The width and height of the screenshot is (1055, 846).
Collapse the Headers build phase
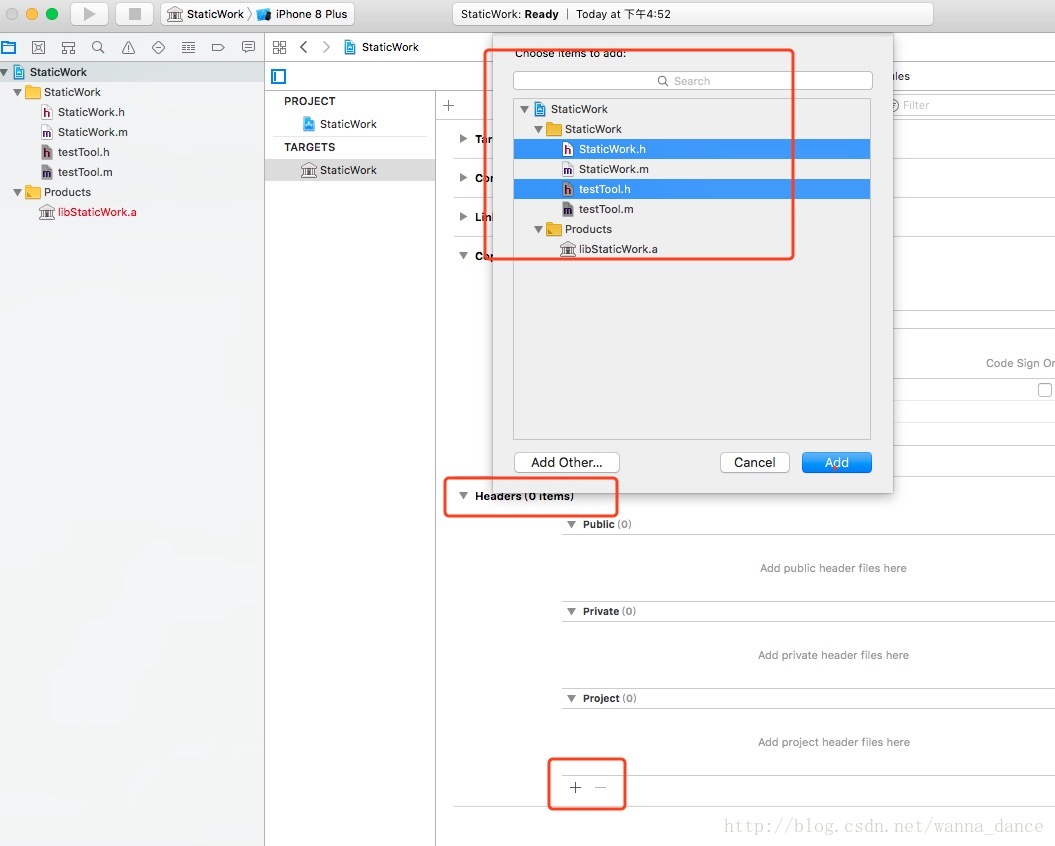(x=463, y=495)
